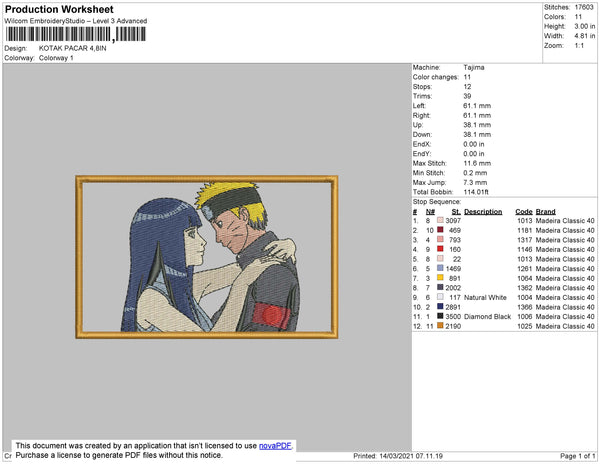
Task: Click the 'Code' column header
Action: 523,212
